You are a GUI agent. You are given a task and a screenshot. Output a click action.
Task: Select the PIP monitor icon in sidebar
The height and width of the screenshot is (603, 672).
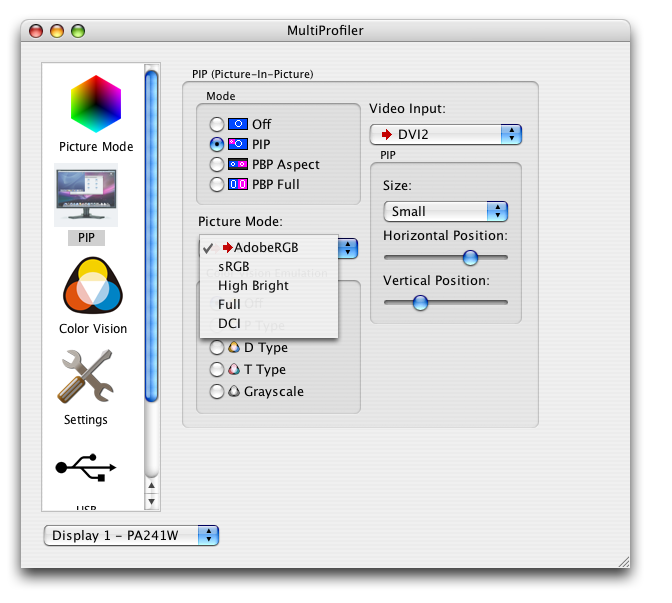tap(86, 195)
